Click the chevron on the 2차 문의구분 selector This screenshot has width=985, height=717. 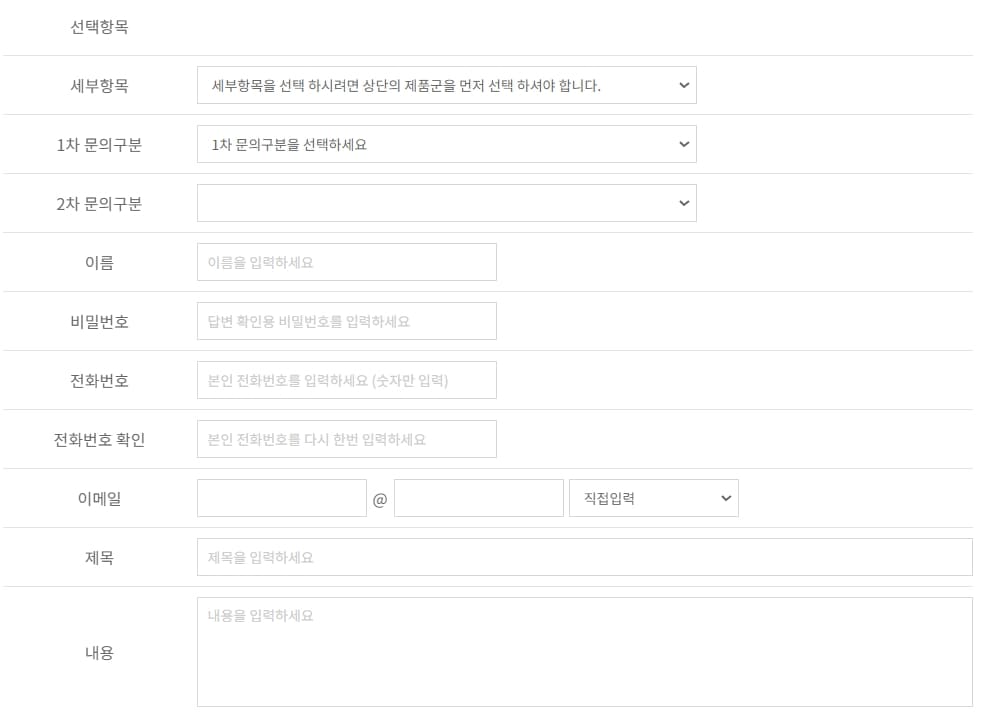coord(682,203)
